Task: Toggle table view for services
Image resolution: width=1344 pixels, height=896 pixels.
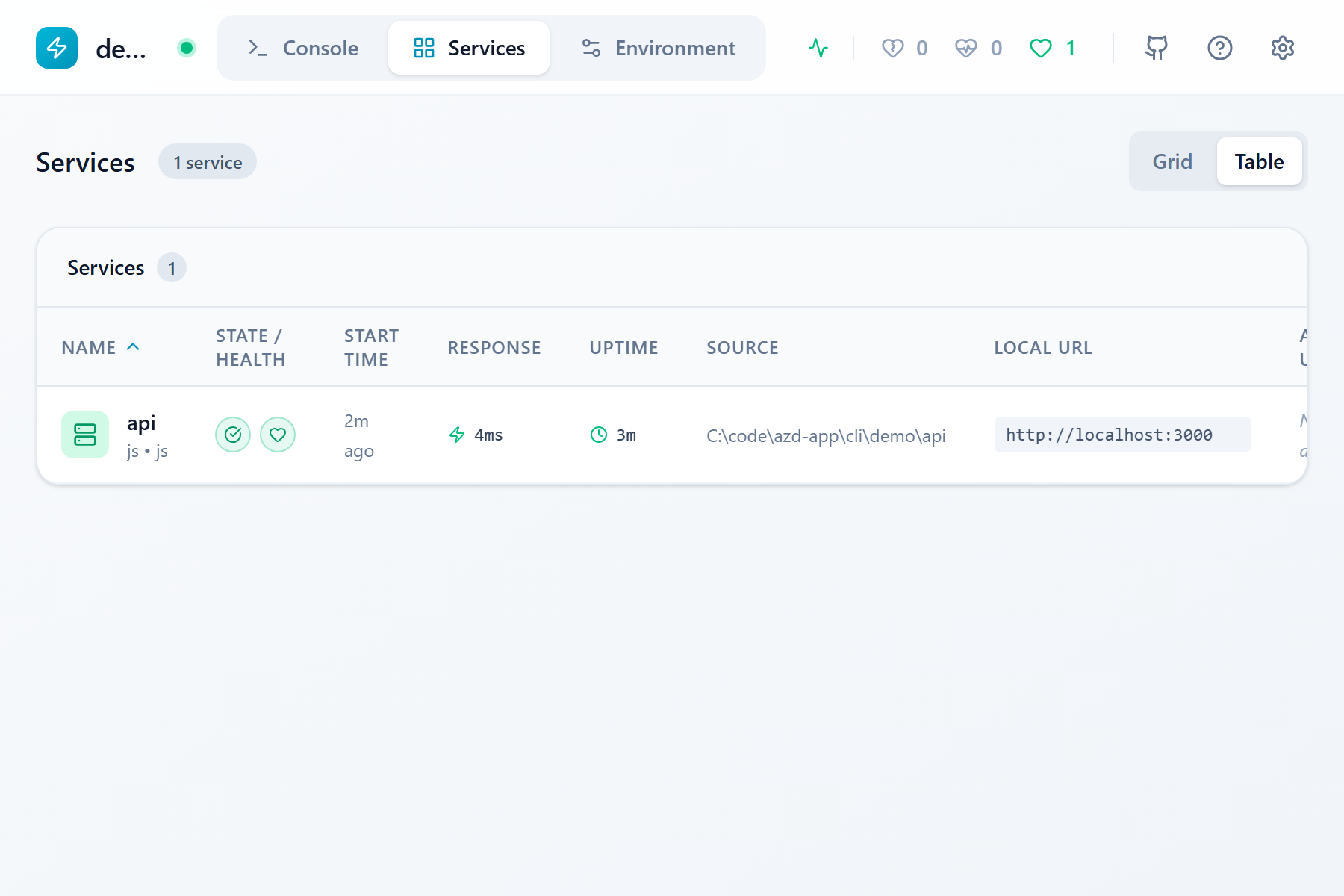Action: tap(1259, 161)
